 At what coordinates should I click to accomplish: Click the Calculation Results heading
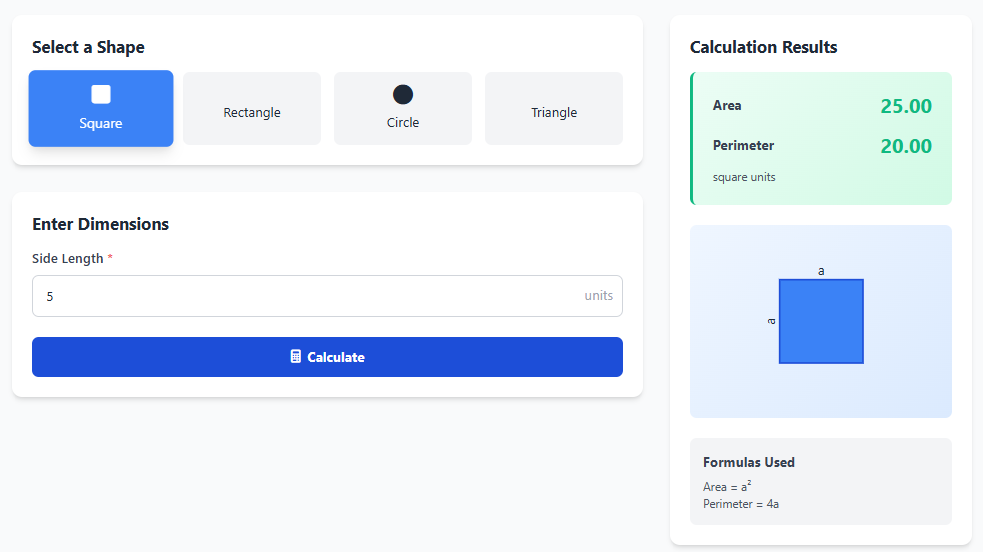[763, 47]
